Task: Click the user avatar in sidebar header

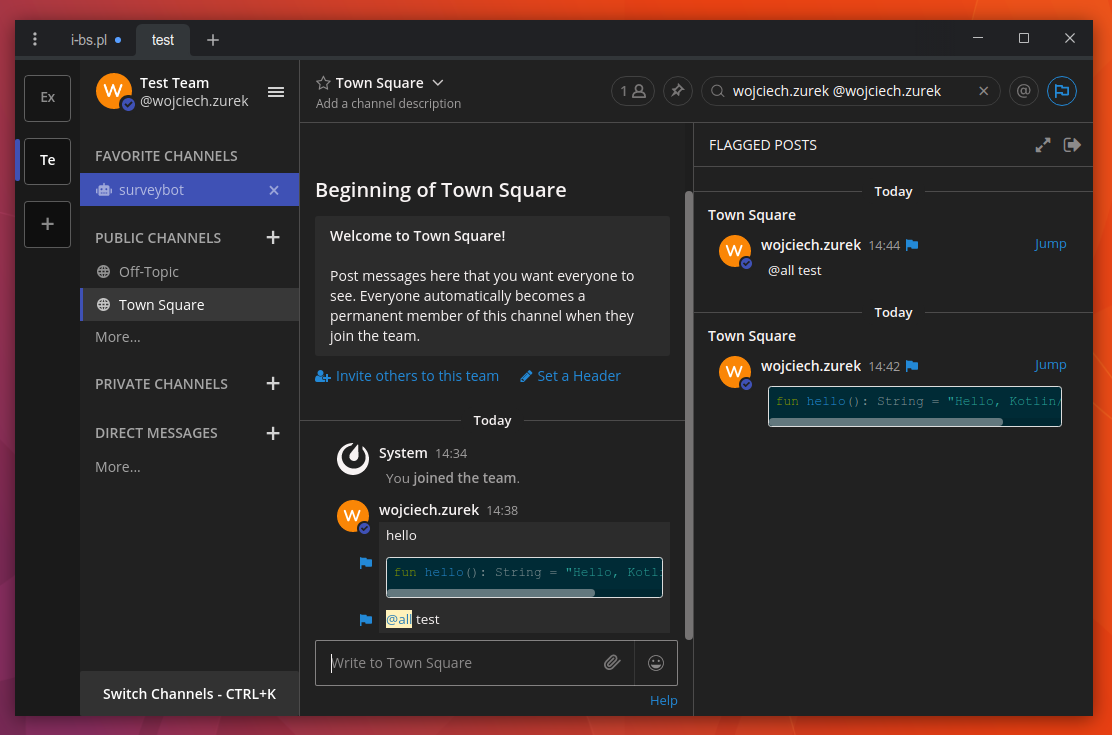Action: (114, 92)
